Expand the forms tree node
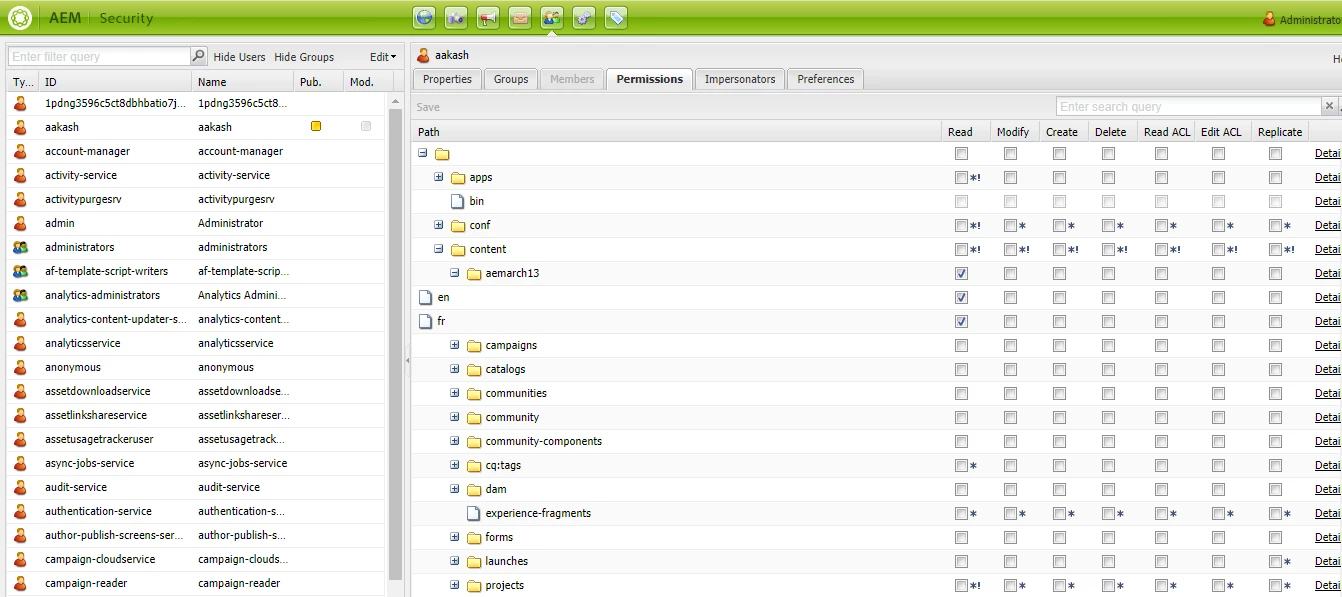This screenshot has height=597, width=1342. click(x=454, y=537)
